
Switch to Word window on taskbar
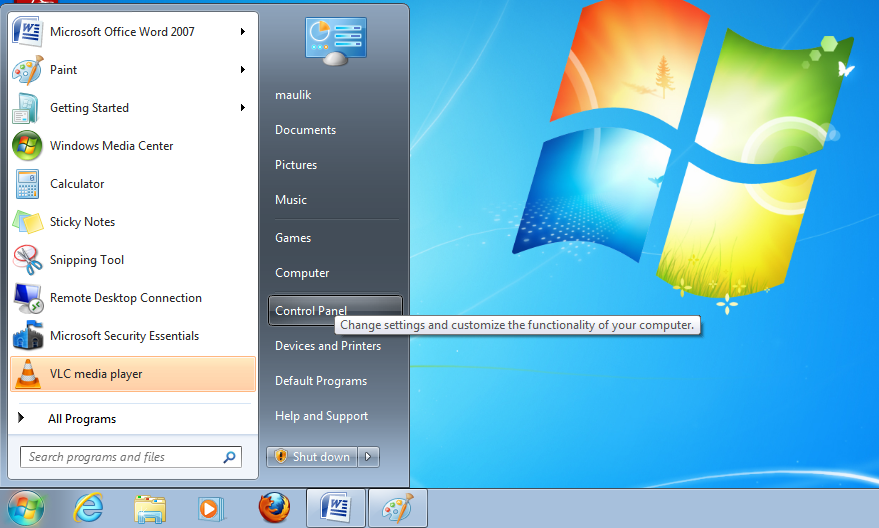(336, 508)
